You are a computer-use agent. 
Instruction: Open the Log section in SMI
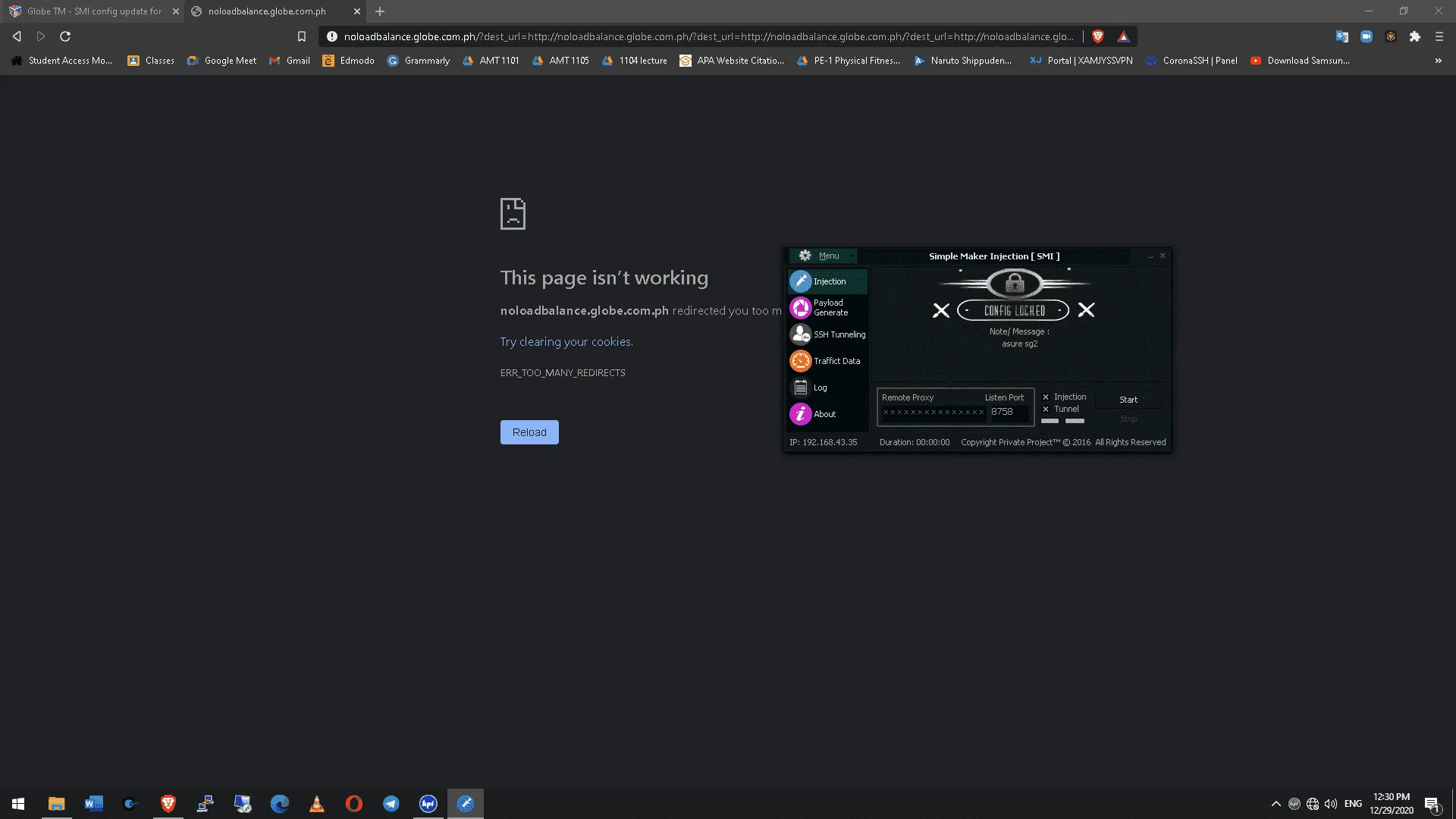coord(827,388)
